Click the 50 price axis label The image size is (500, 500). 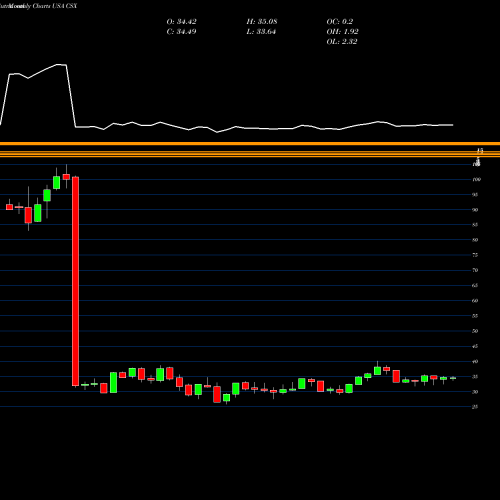475,331
